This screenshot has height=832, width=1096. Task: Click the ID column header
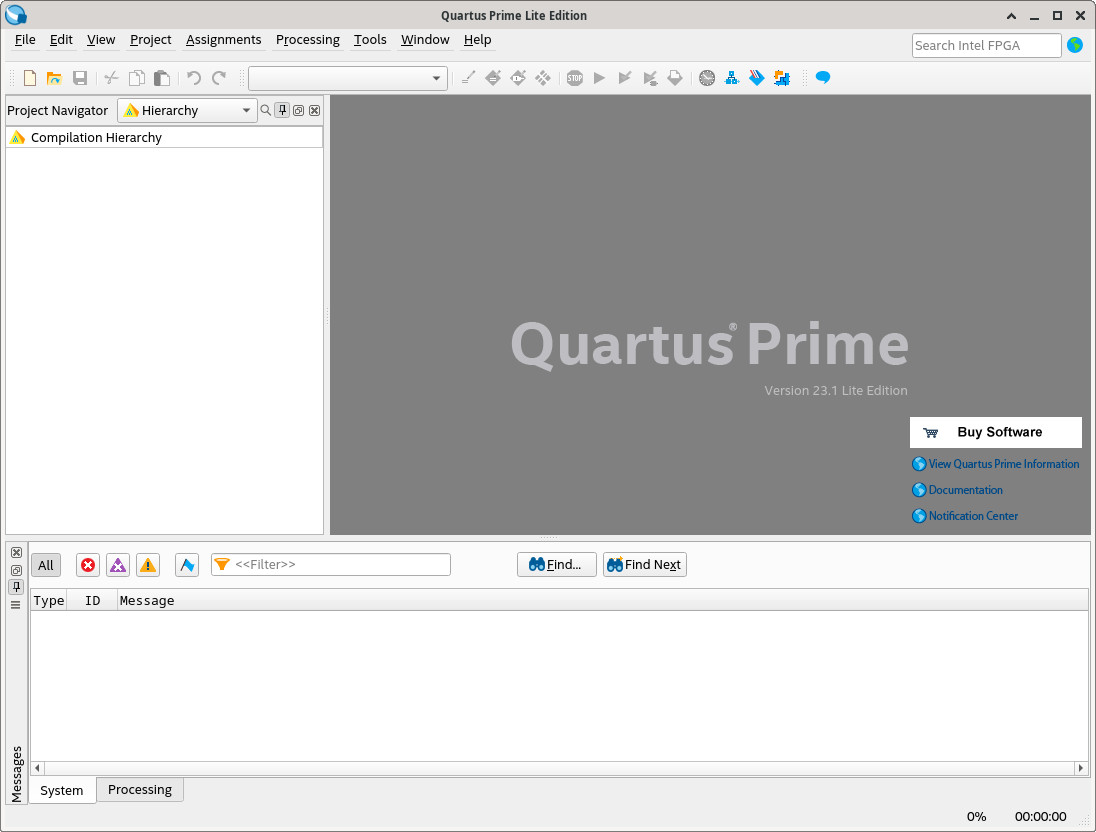point(92,601)
